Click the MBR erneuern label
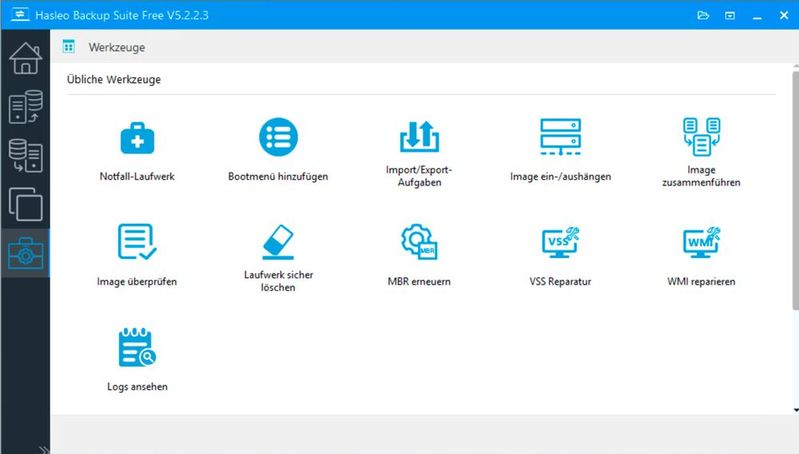This screenshot has width=799, height=454. point(419,281)
